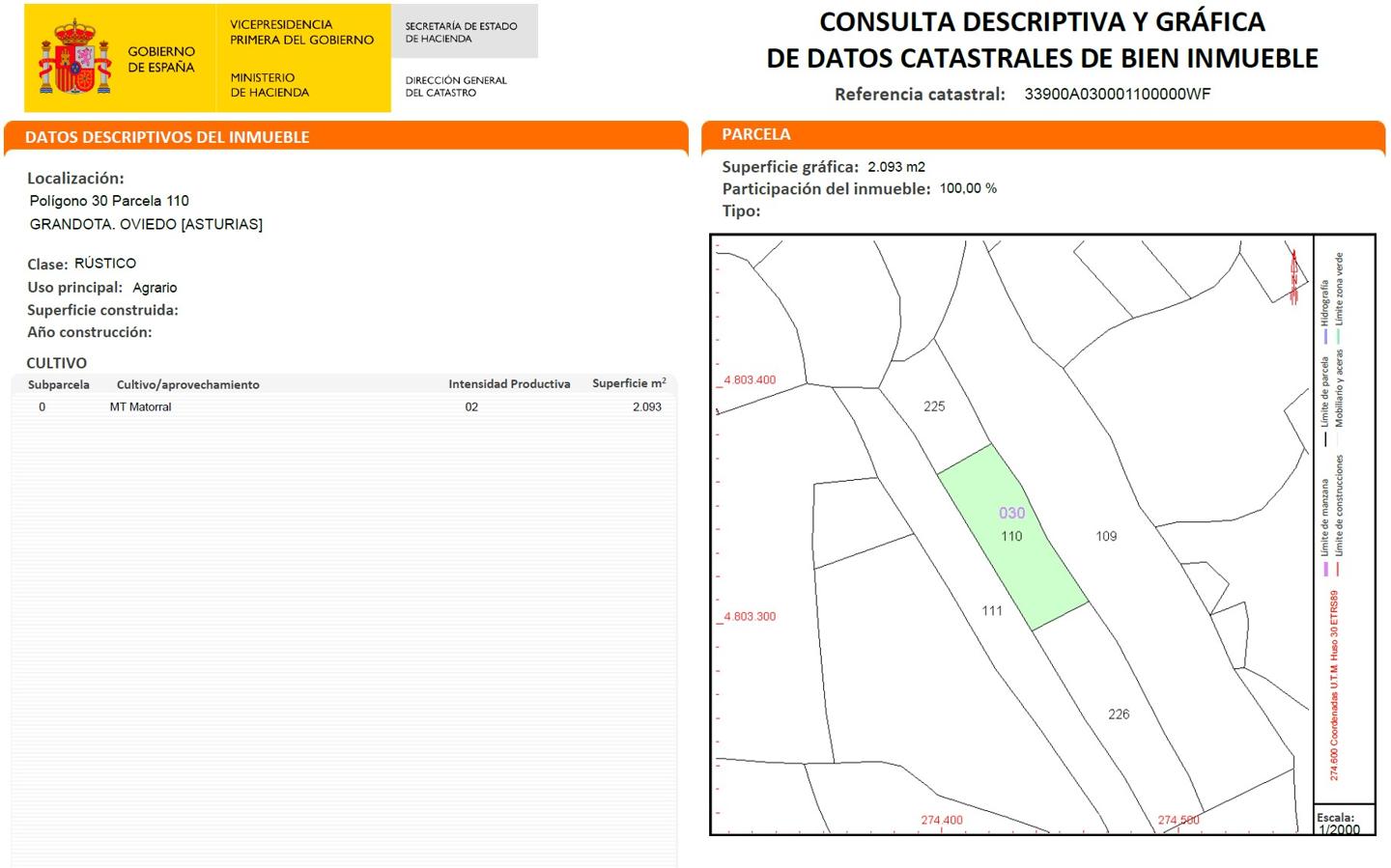
Task: Click the Subparcela column header
Action: click(59, 384)
